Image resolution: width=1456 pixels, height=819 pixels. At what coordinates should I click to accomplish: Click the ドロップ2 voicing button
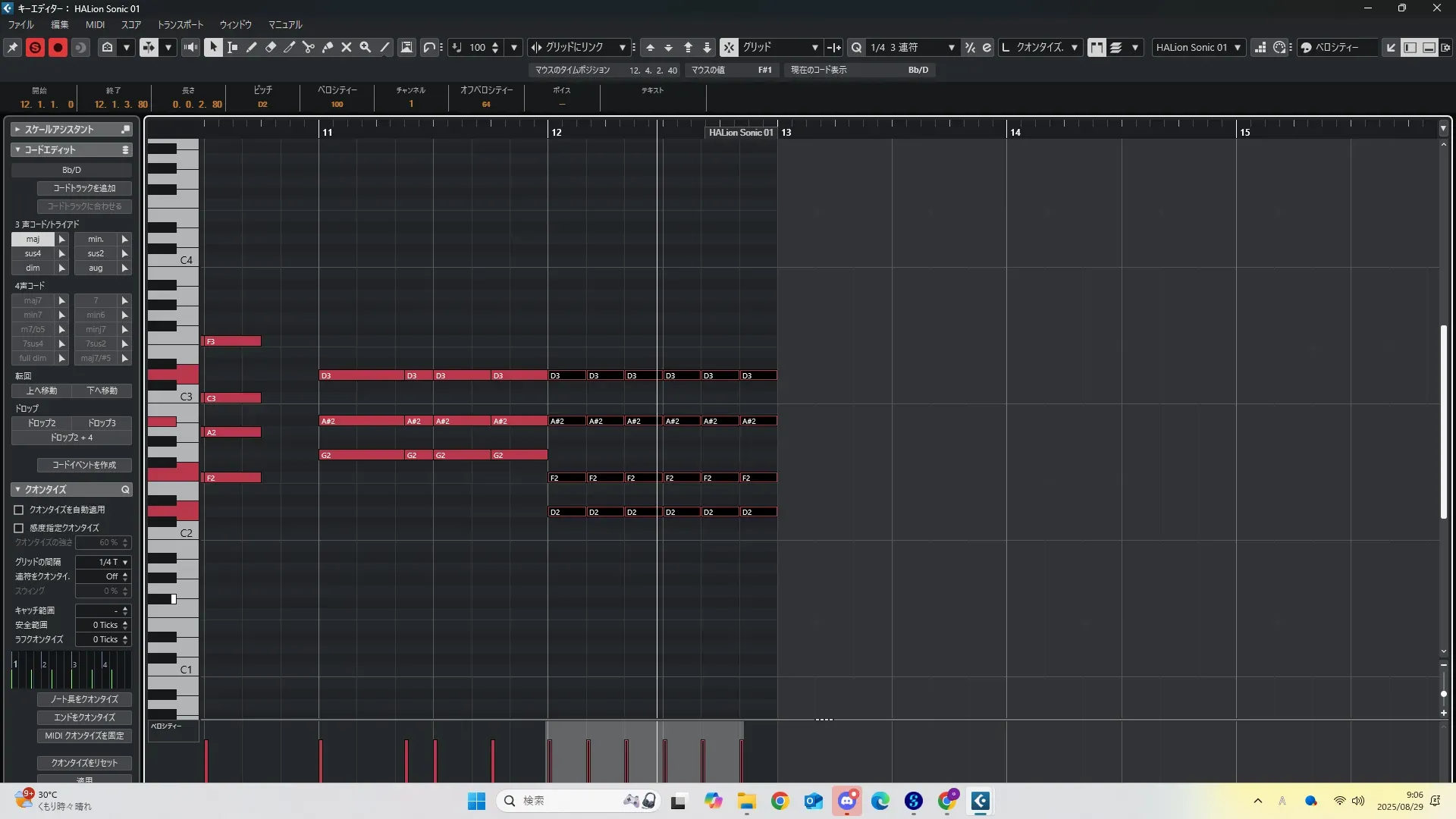pos(42,423)
